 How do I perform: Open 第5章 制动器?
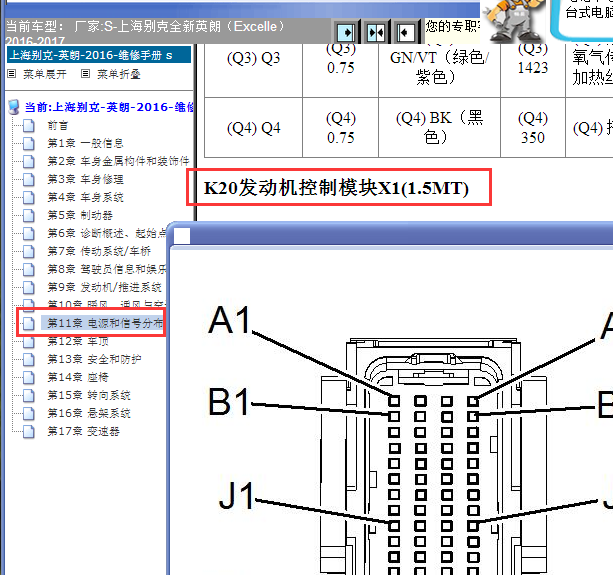pyautogui.click(x=80, y=215)
